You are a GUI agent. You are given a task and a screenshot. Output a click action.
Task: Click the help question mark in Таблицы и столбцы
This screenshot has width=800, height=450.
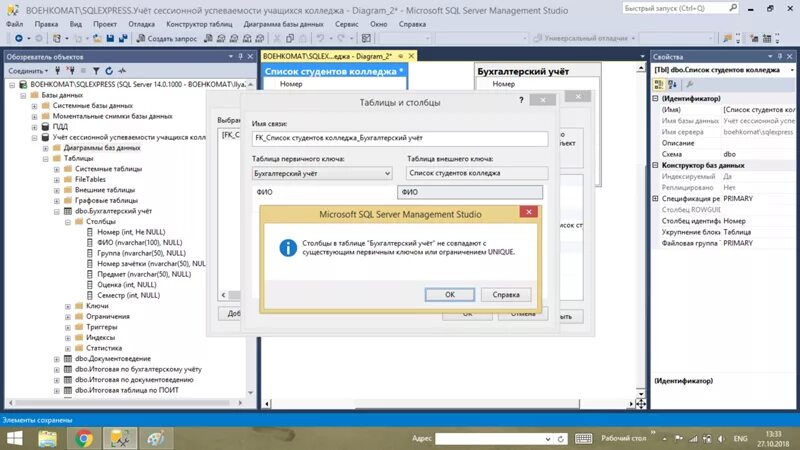click(521, 100)
